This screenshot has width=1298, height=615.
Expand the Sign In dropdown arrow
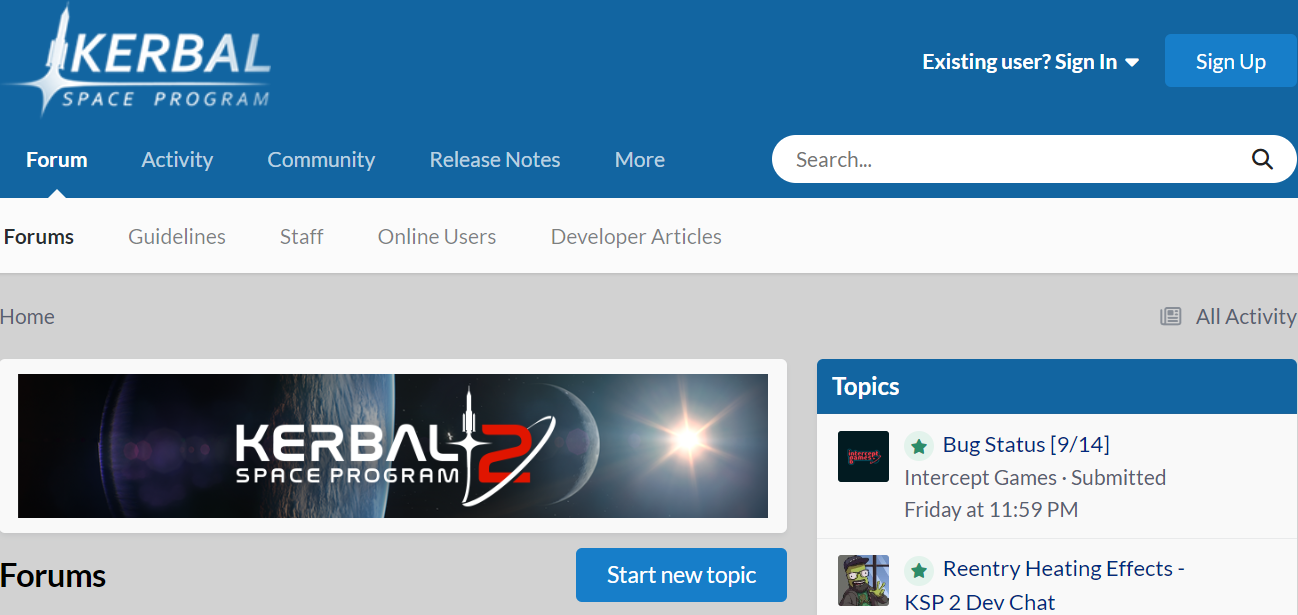(1132, 62)
